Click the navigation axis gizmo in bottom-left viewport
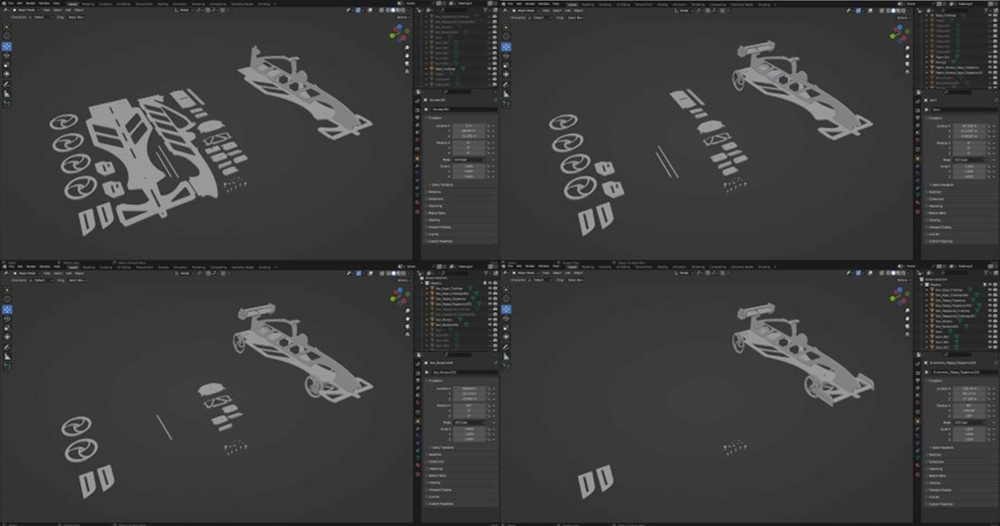 398,297
